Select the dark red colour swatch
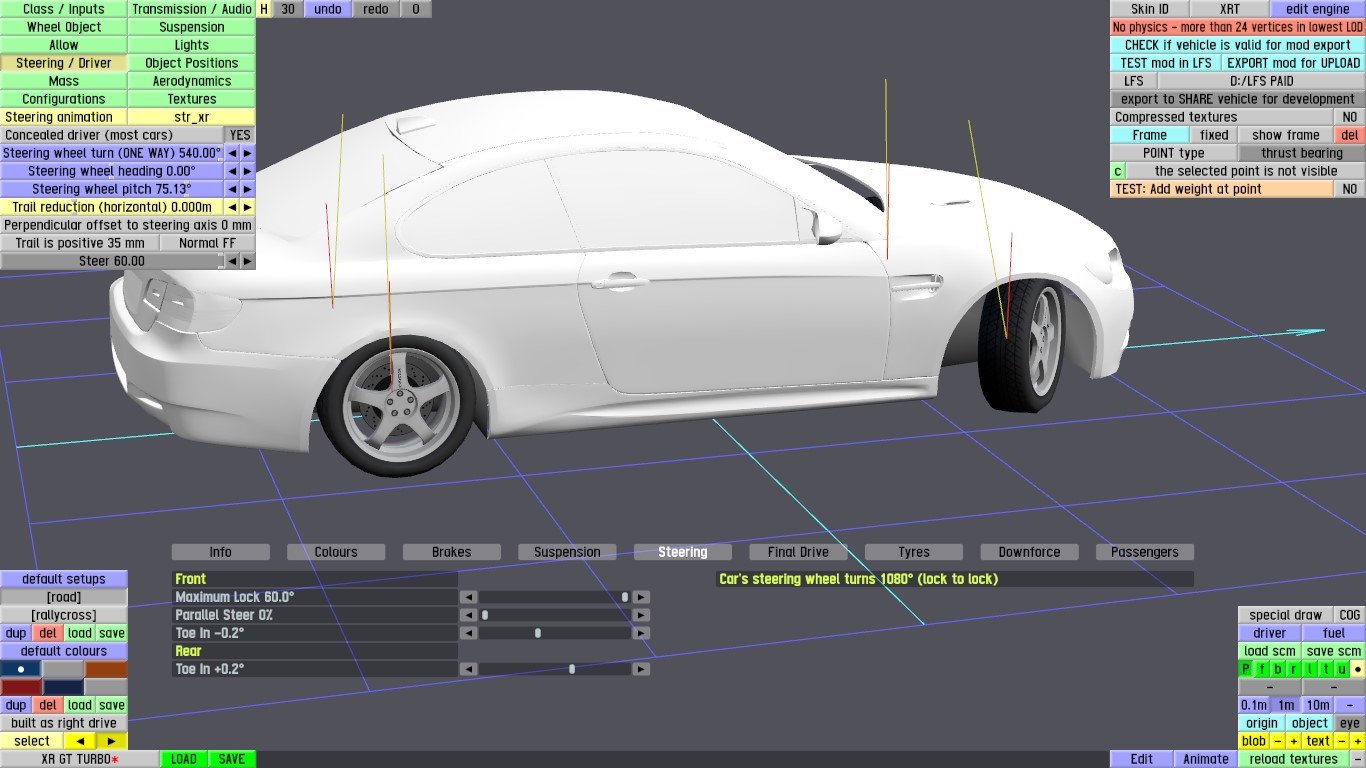1366x768 pixels. pos(21,687)
